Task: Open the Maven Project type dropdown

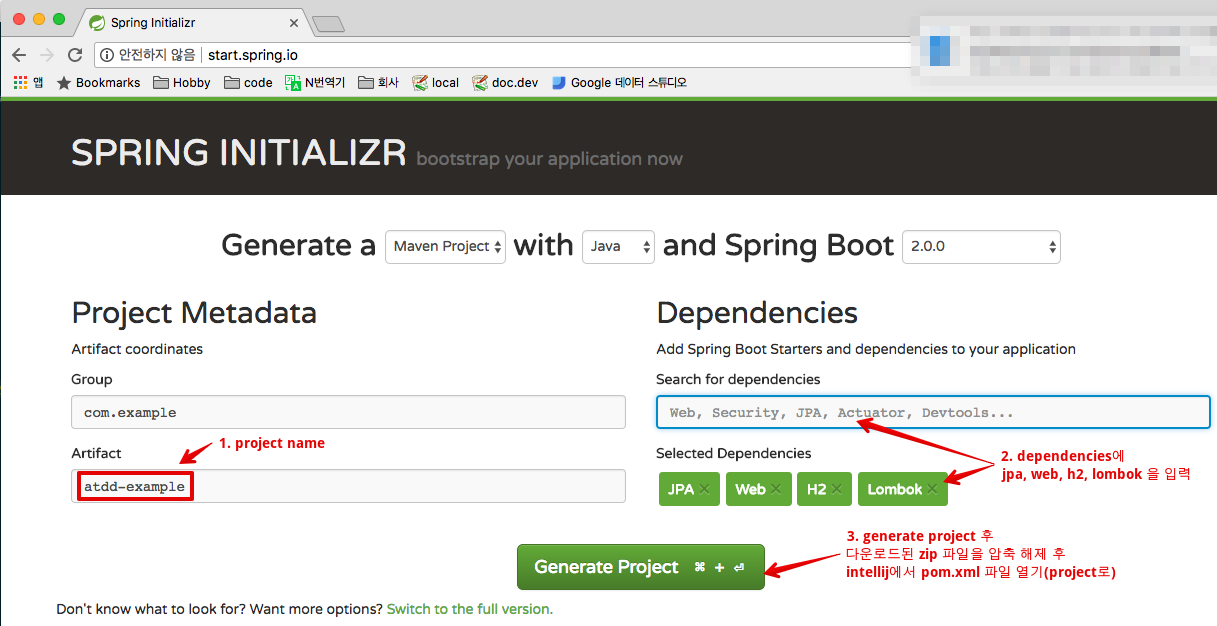Action: coord(445,246)
